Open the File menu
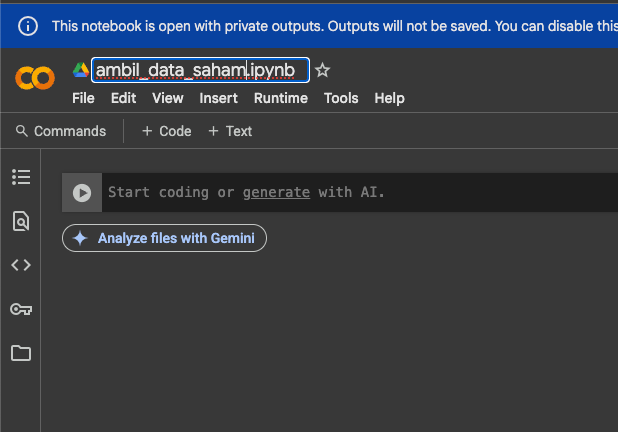 coord(83,98)
